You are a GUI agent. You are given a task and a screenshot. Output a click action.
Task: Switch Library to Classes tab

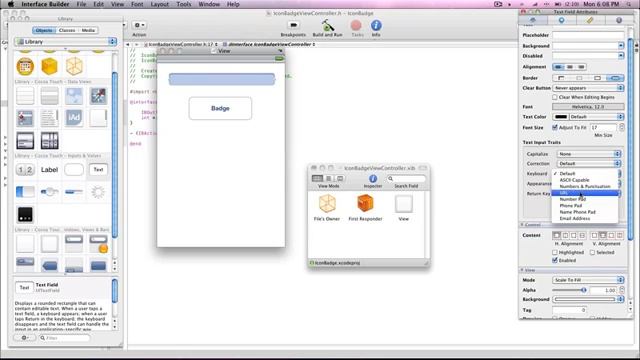pyautogui.click(x=67, y=30)
